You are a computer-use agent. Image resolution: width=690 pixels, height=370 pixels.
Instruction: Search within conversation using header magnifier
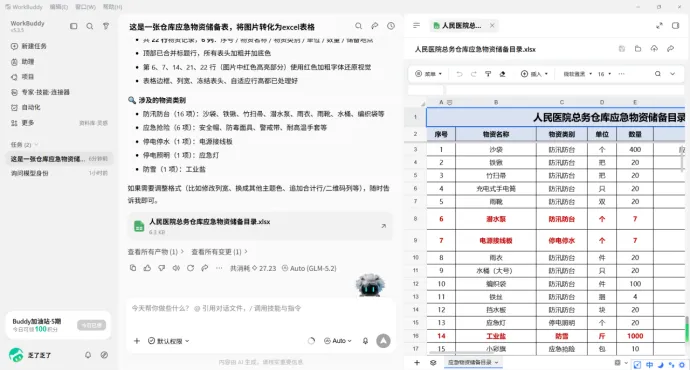tap(359, 26)
